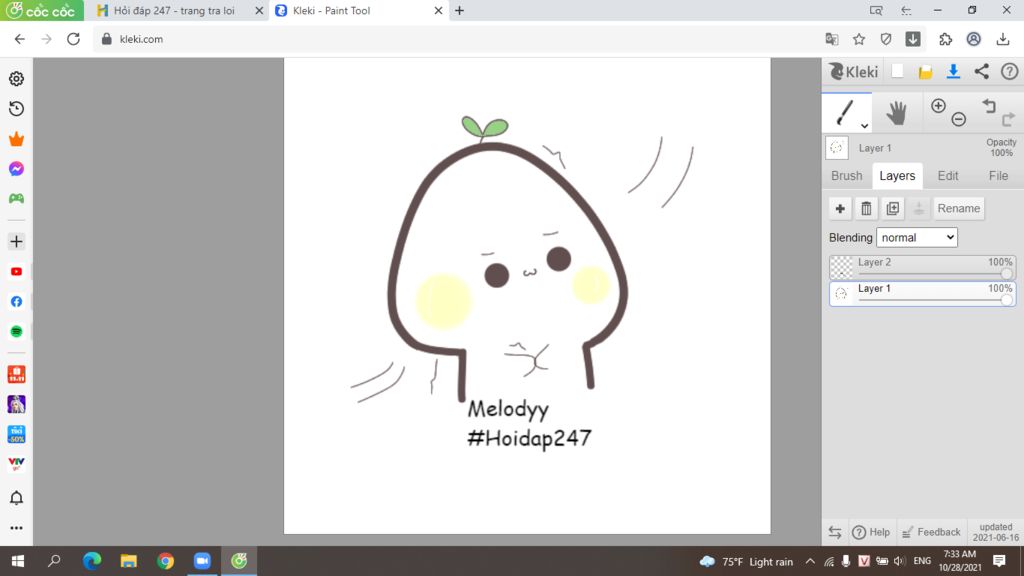Open the browser profile icon
The height and width of the screenshot is (576, 1024).
click(974, 39)
